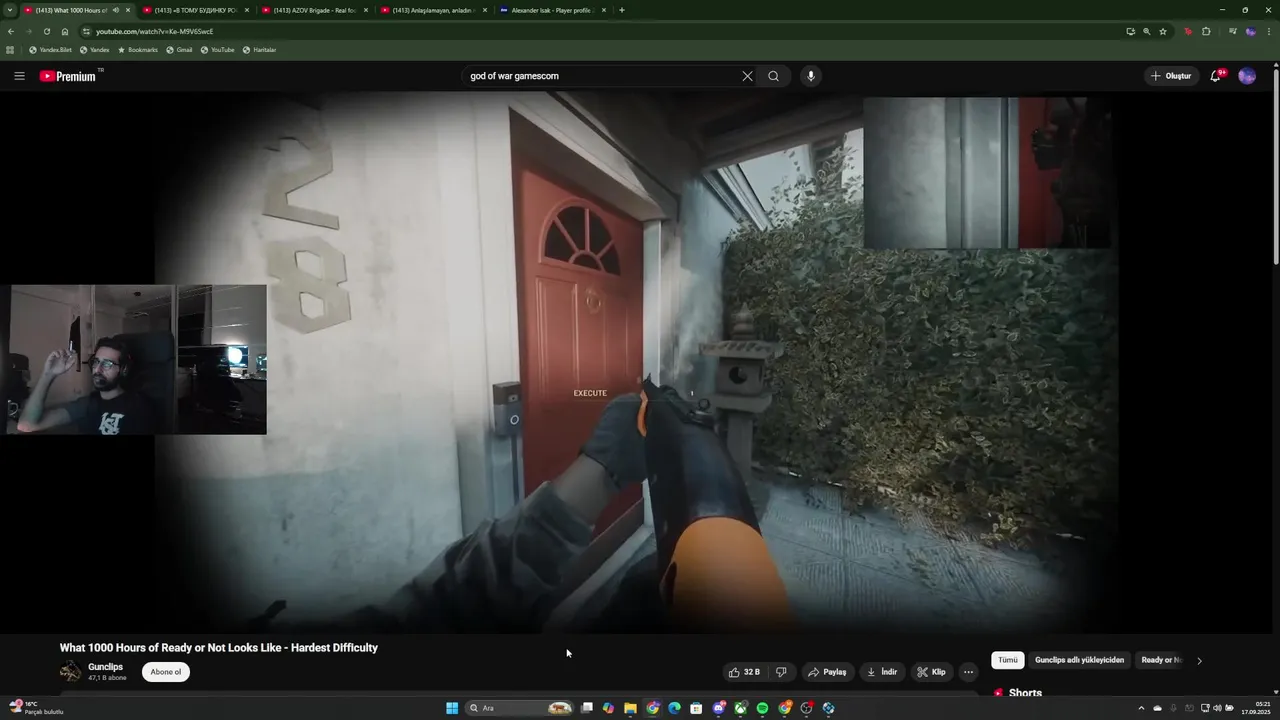Click the taskbar 'Ara' search box
Viewport: 1280px width, 720px height.
tap(520, 708)
